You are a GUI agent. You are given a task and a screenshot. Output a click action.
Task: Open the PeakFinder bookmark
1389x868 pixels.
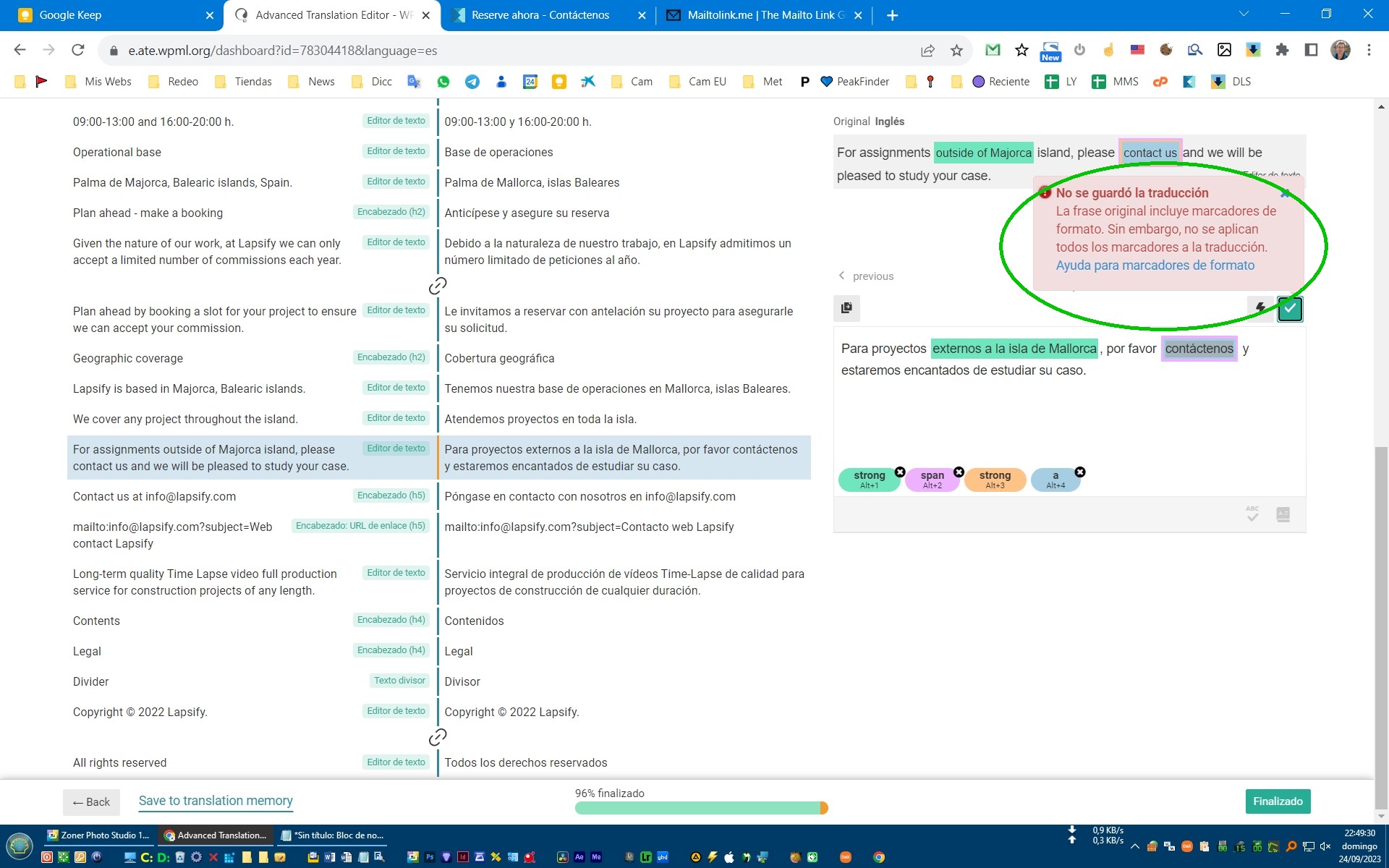pyautogui.click(x=855, y=82)
